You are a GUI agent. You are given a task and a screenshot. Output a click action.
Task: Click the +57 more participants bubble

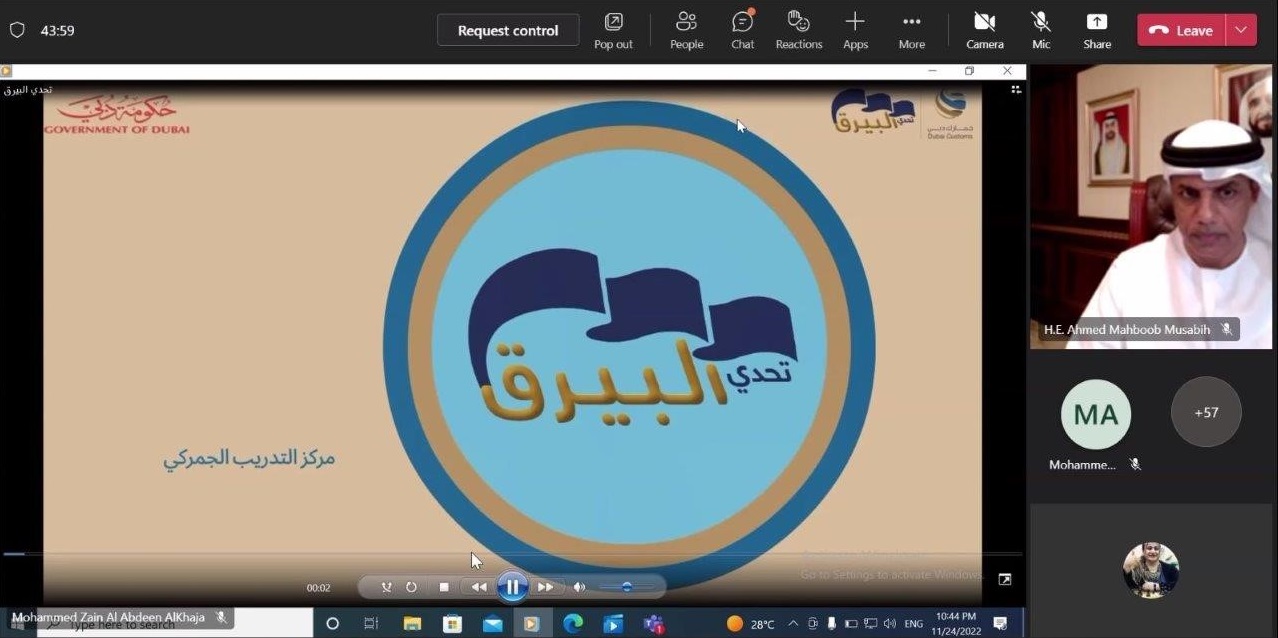1206,412
